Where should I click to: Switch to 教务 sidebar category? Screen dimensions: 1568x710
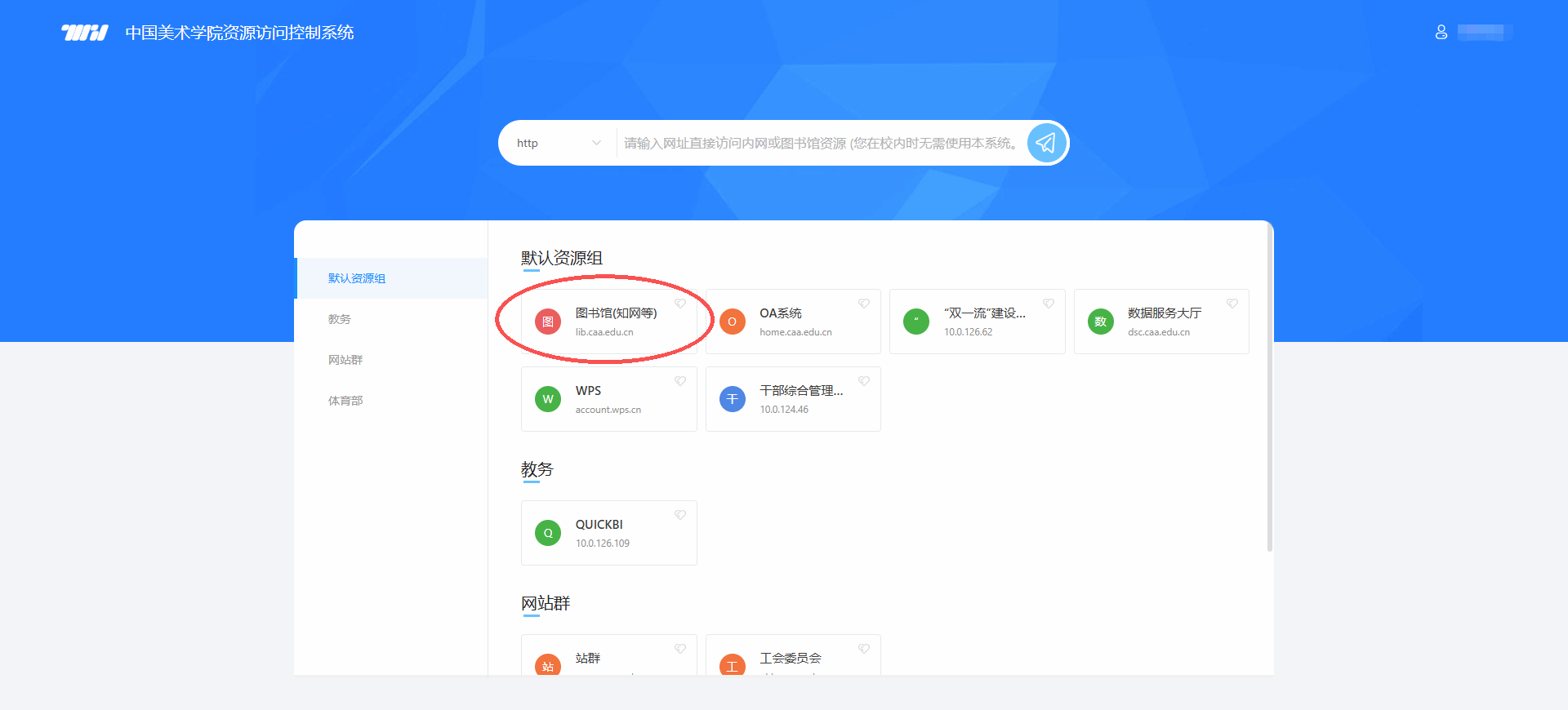[340, 319]
